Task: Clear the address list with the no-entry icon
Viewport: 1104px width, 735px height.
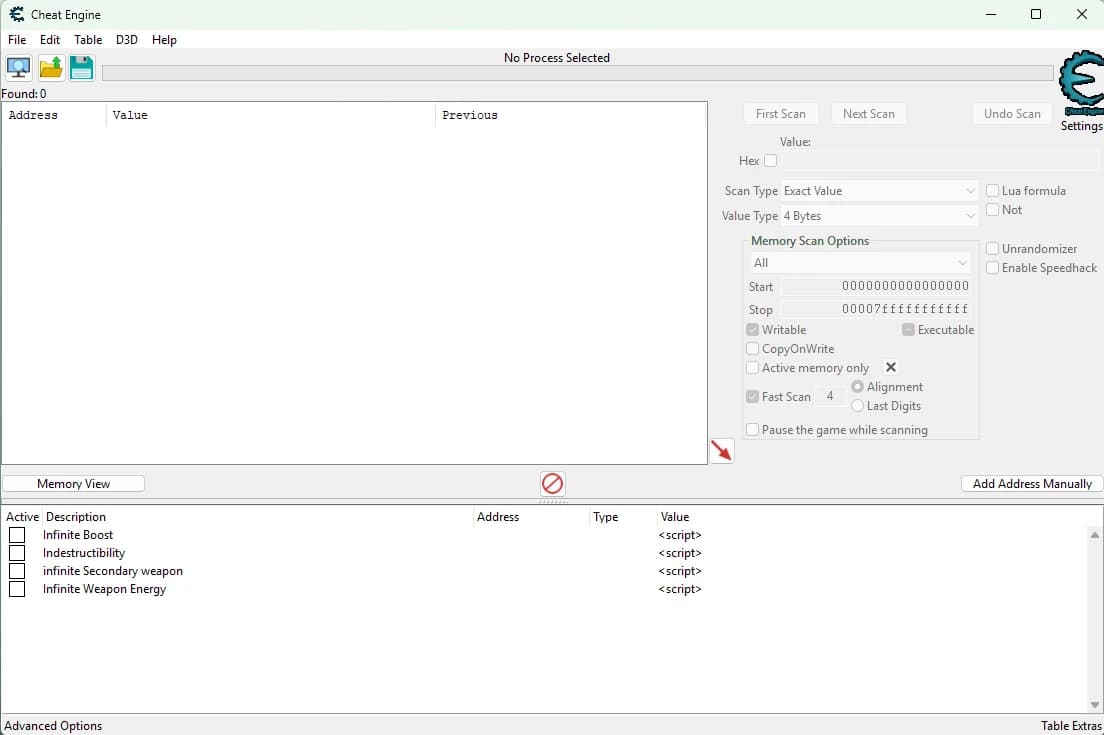Action: tap(553, 484)
